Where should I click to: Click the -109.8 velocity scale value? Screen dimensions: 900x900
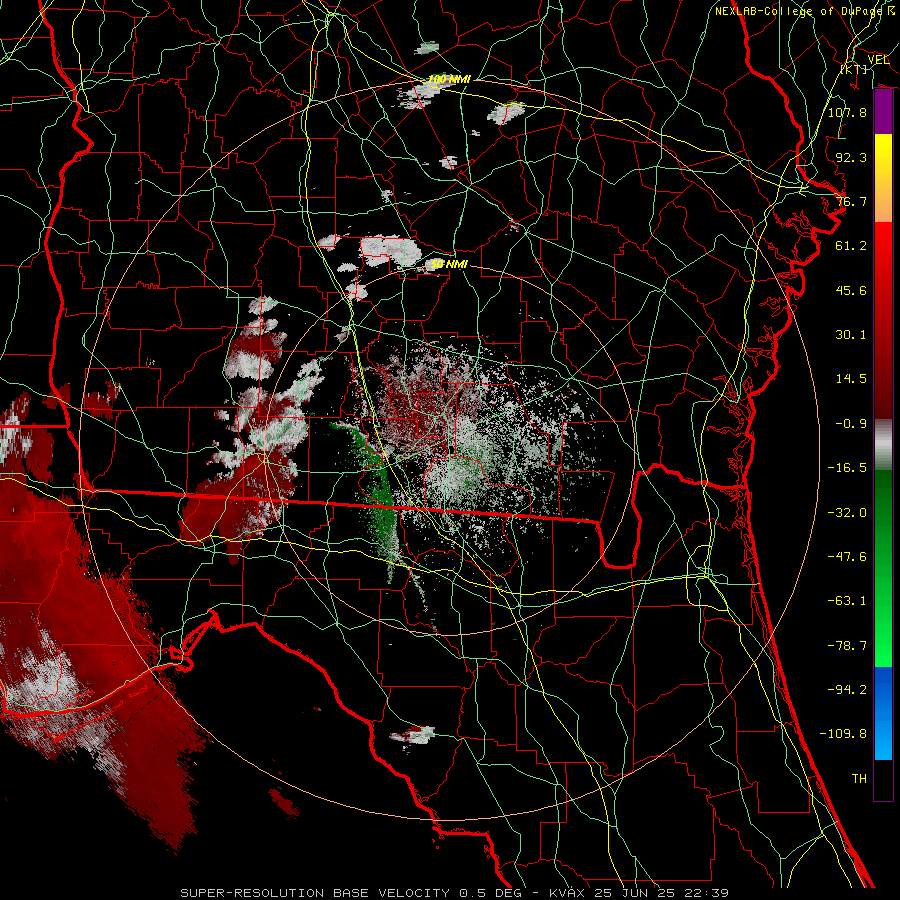(x=843, y=734)
